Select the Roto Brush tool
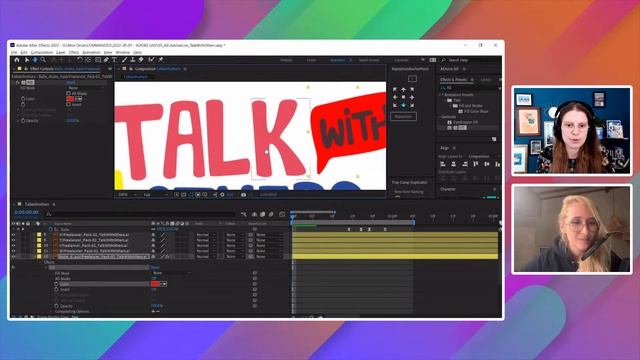Screen dimensions: 640x360 (x=151, y=60)
